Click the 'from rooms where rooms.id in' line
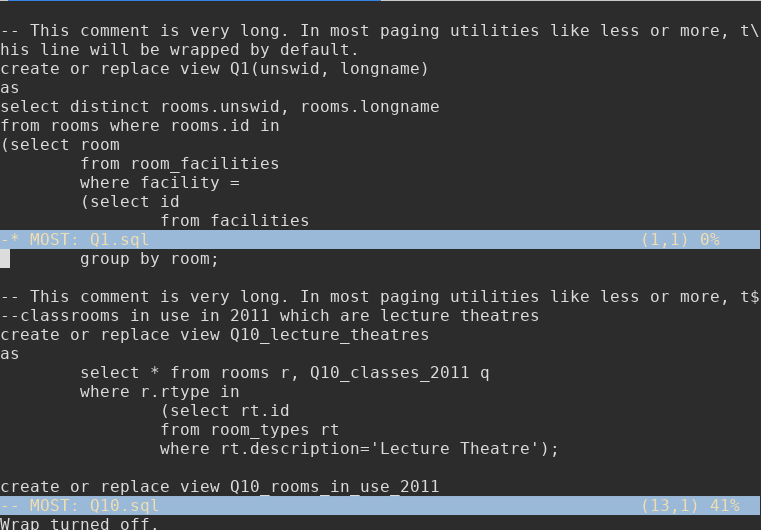Image resolution: width=761 pixels, height=530 pixels. pos(139,126)
